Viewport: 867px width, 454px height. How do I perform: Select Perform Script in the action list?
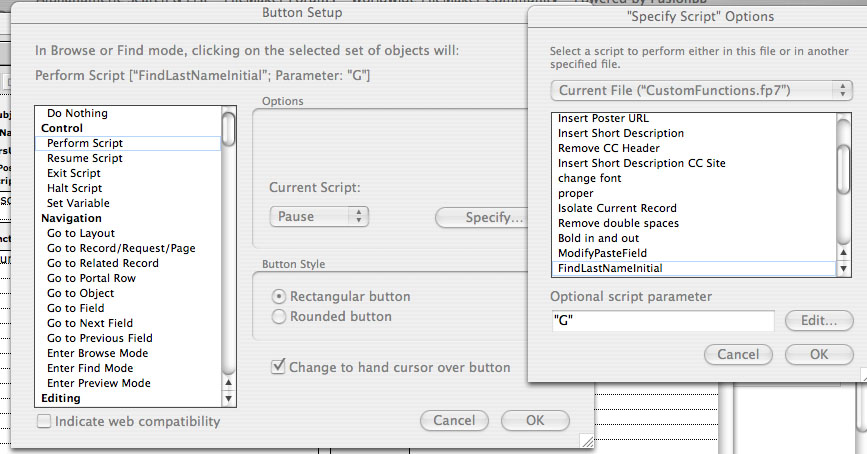point(128,143)
